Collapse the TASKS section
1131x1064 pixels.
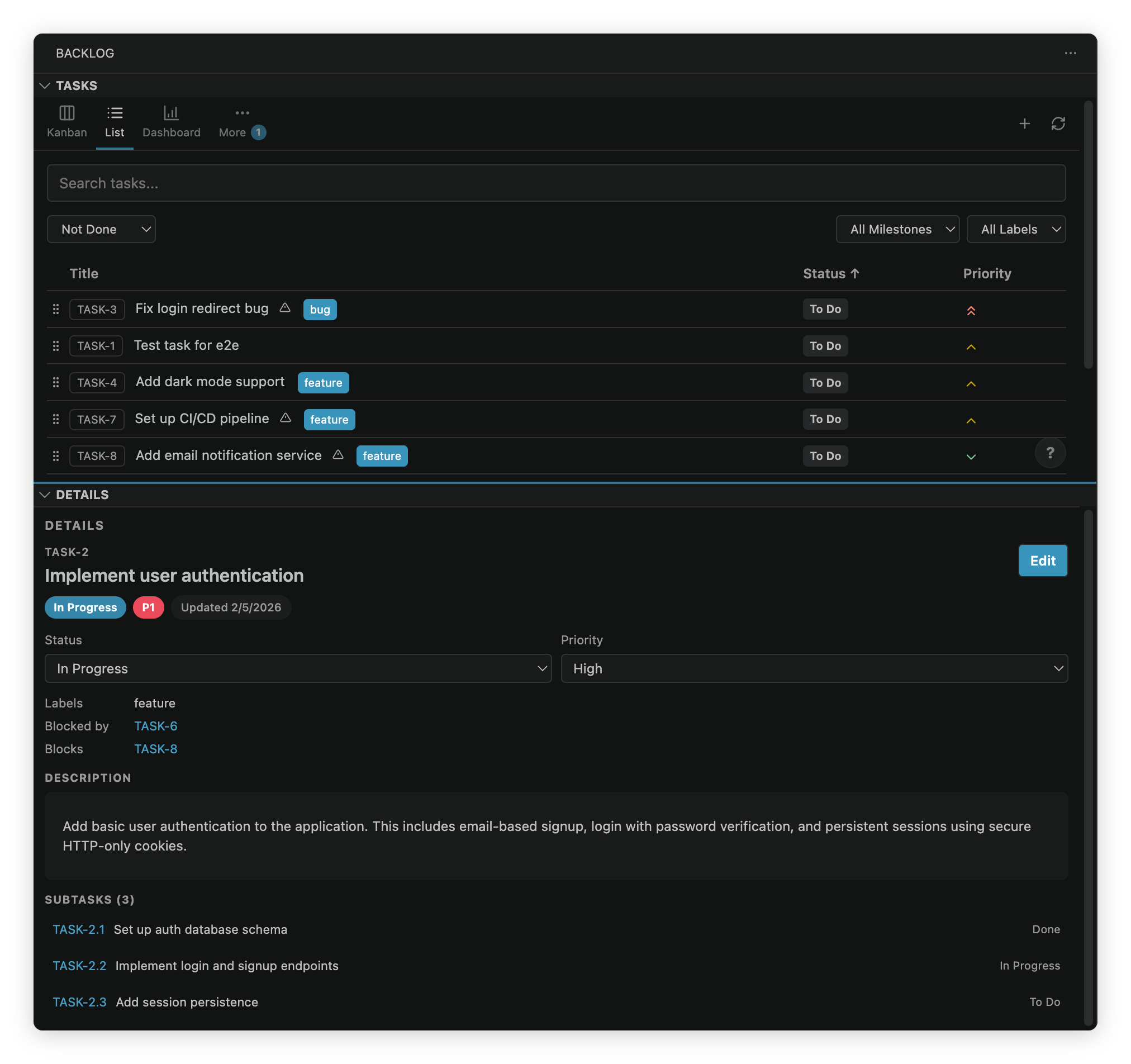45,85
